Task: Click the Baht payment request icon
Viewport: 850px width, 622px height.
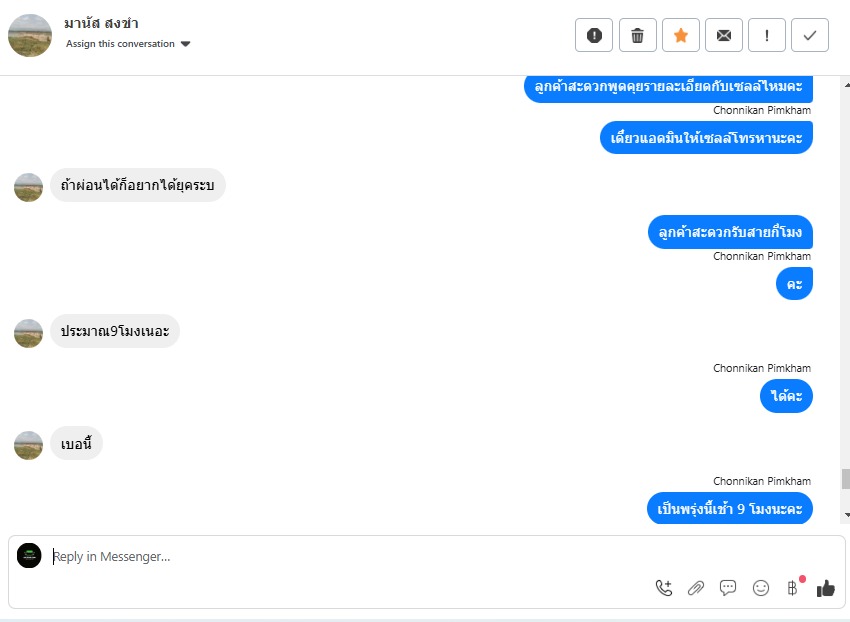Action: tap(793, 588)
